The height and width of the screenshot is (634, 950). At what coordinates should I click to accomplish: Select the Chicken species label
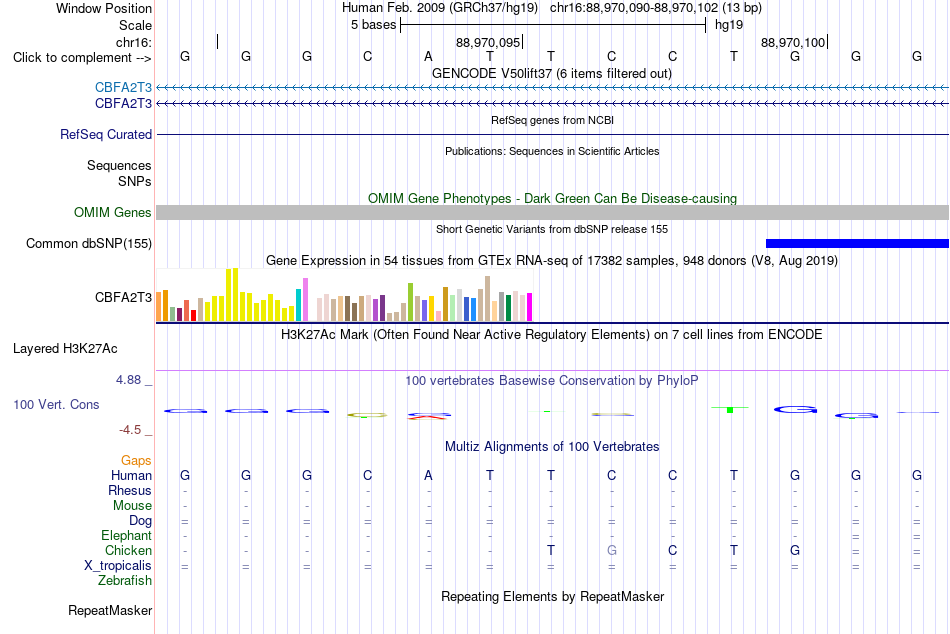128,550
